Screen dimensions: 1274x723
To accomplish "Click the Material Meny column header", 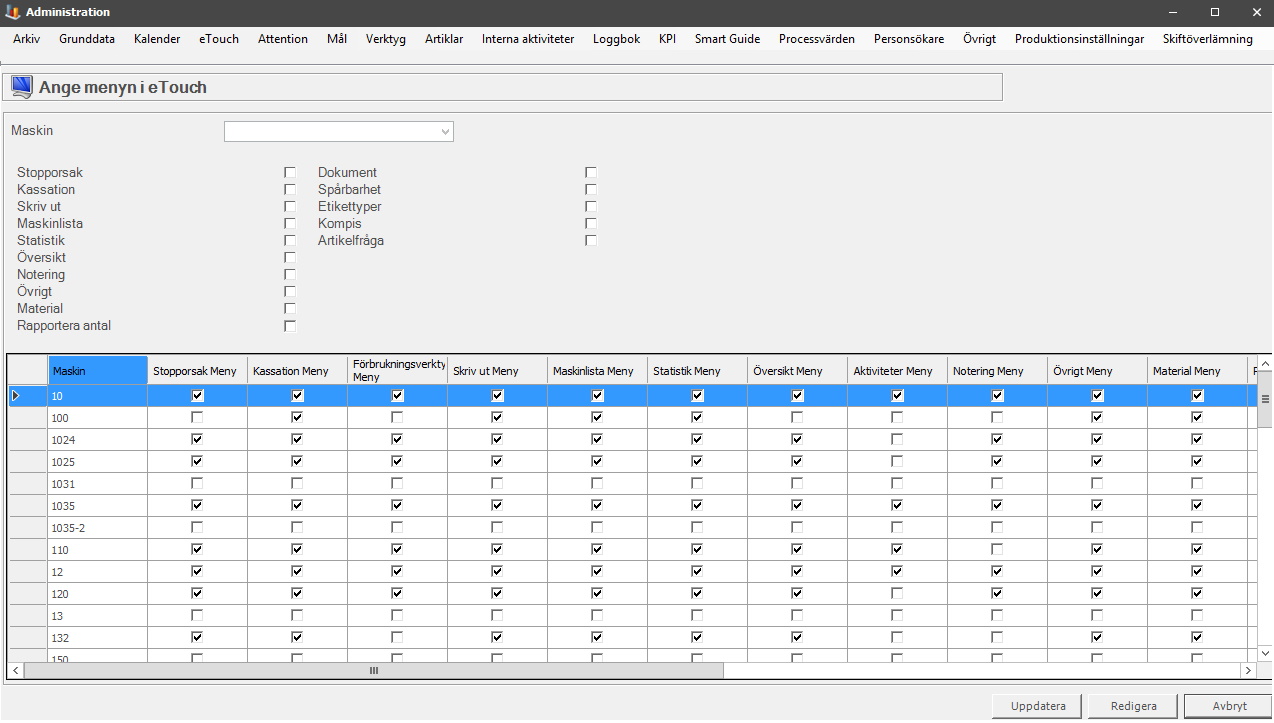I will (x=1197, y=371).
